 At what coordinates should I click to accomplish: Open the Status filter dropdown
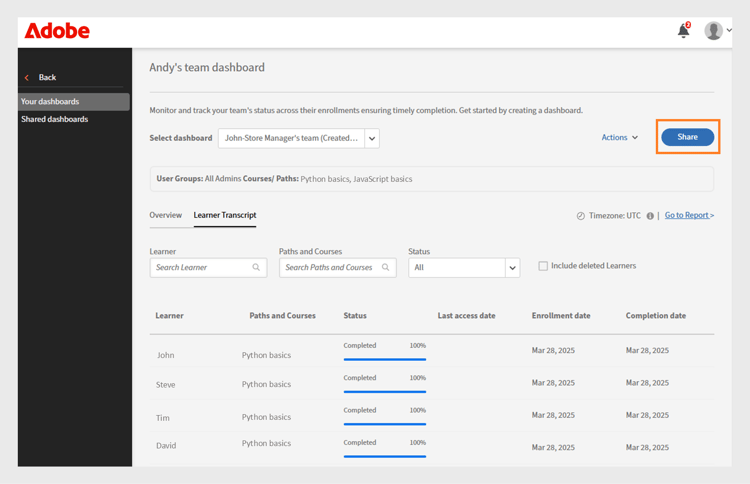pos(512,268)
